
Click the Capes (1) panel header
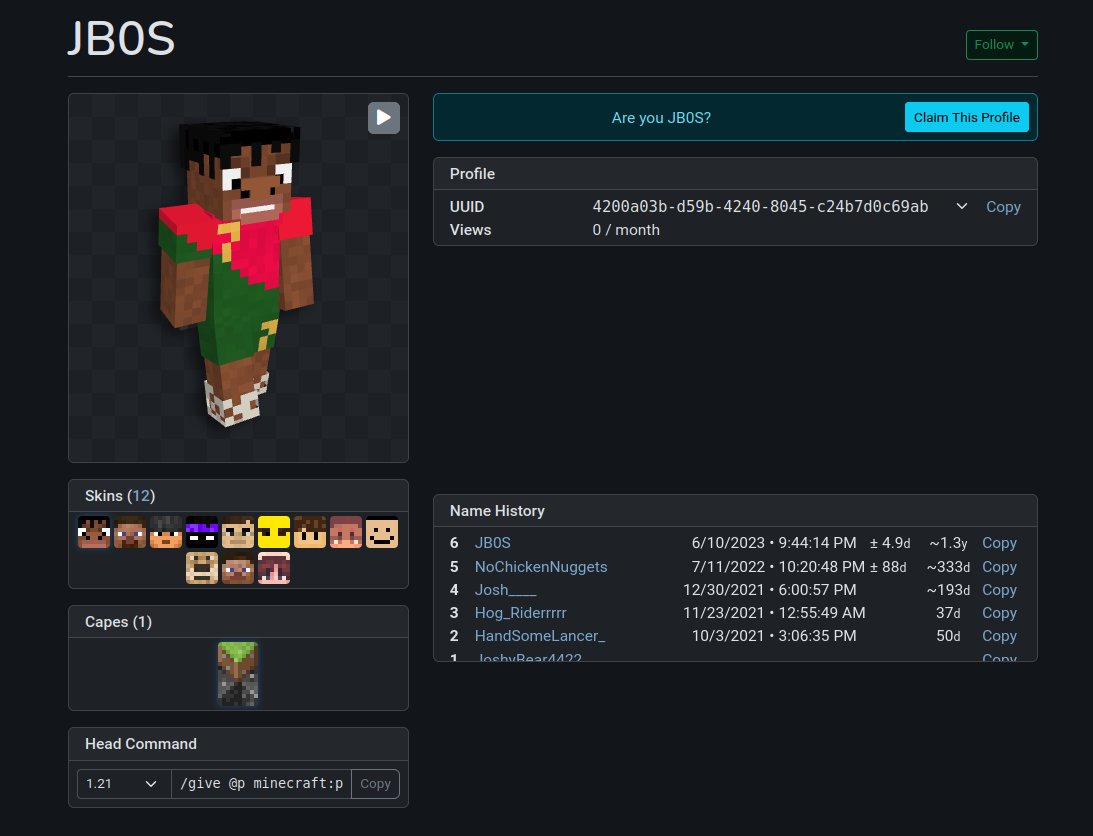pos(238,622)
